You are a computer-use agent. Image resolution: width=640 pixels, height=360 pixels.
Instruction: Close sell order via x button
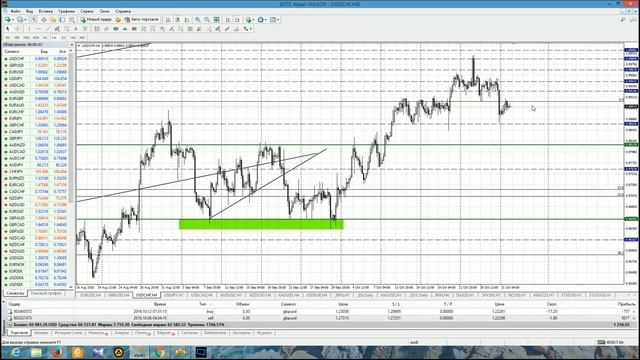(x=634, y=318)
